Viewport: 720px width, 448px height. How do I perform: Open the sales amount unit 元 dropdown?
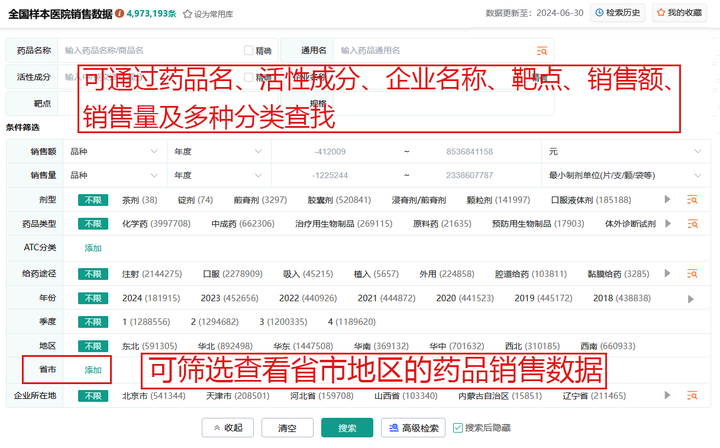click(626, 151)
